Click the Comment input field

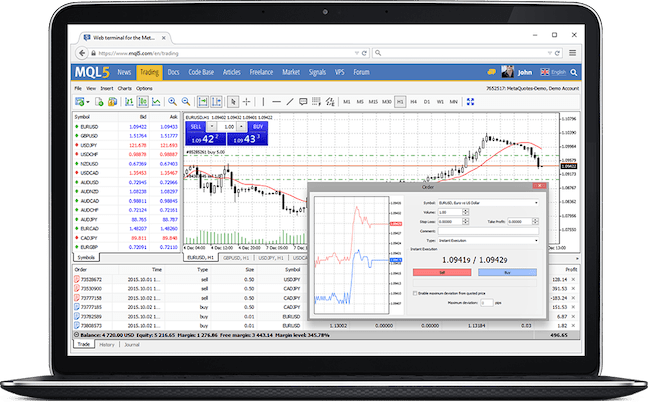pos(488,231)
